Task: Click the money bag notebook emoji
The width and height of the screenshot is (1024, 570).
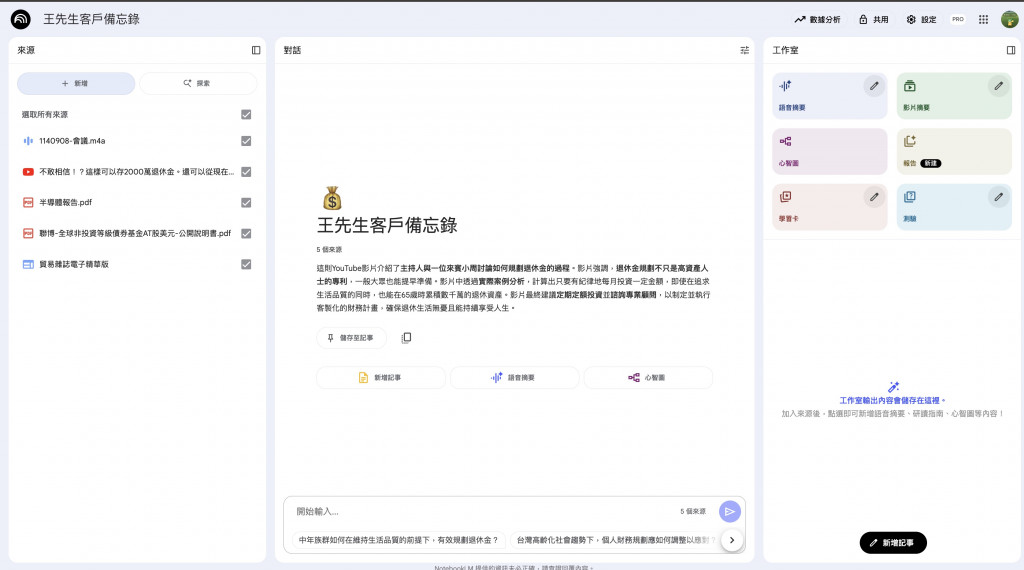Action: pyautogui.click(x=332, y=198)
